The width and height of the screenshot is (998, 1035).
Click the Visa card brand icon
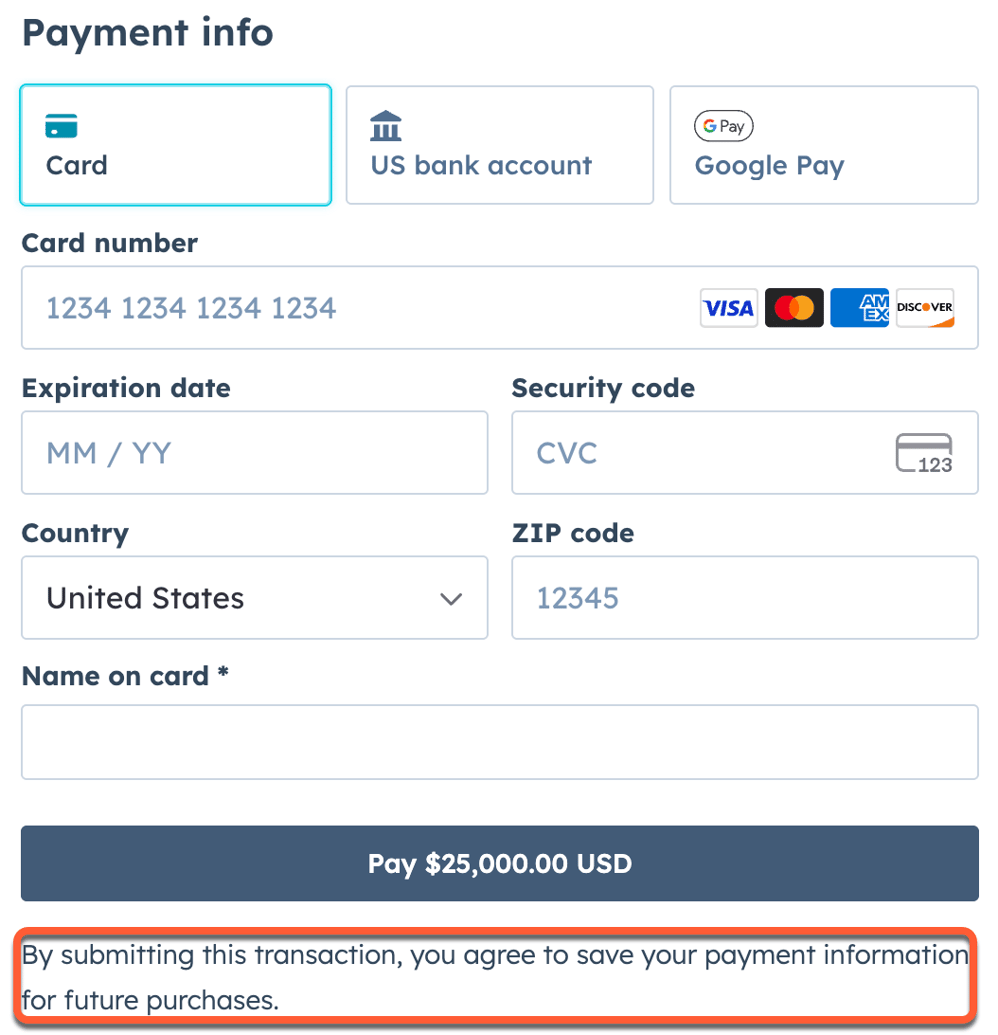click(728, 308)
